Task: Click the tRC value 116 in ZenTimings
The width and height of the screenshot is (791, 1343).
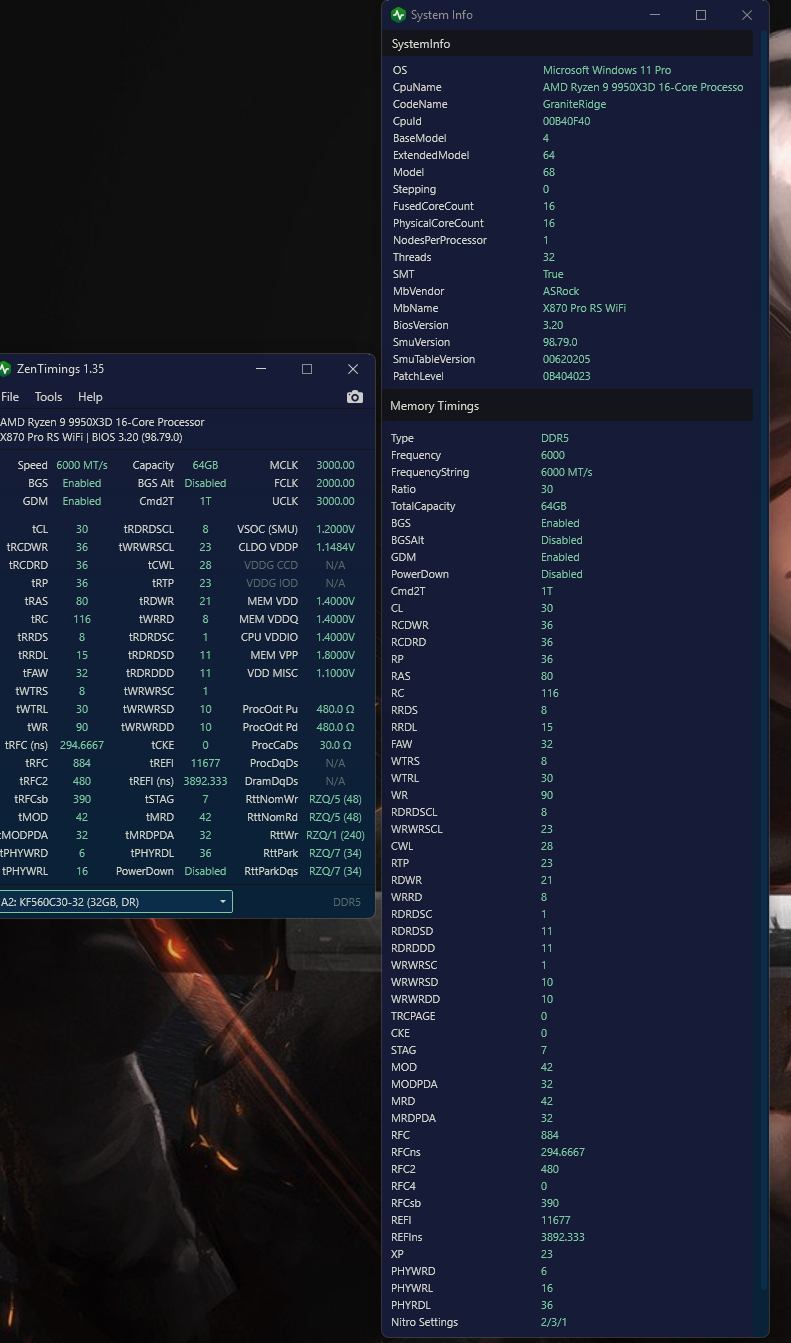Action: [x=82, y=619]
